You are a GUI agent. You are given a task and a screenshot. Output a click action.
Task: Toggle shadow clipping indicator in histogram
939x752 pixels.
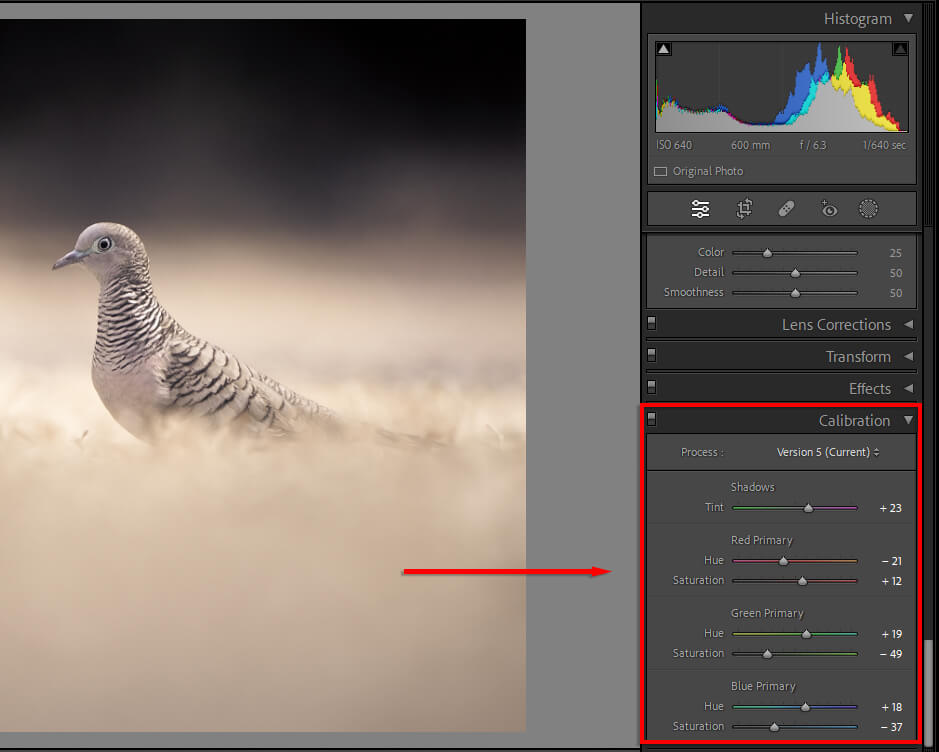tap(664, 49)
